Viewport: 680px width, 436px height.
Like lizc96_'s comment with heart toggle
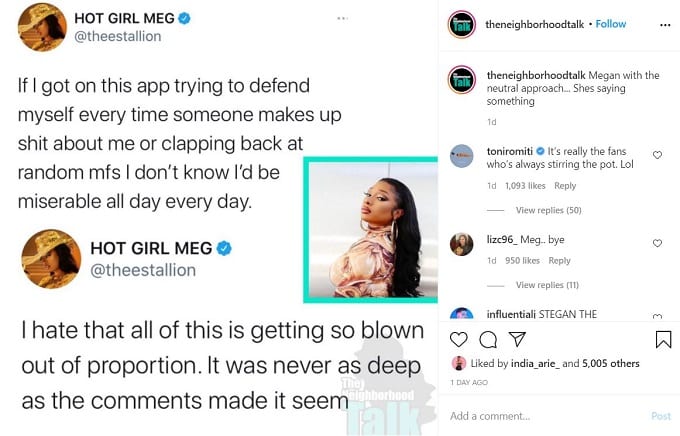click(x=657, y=243)
